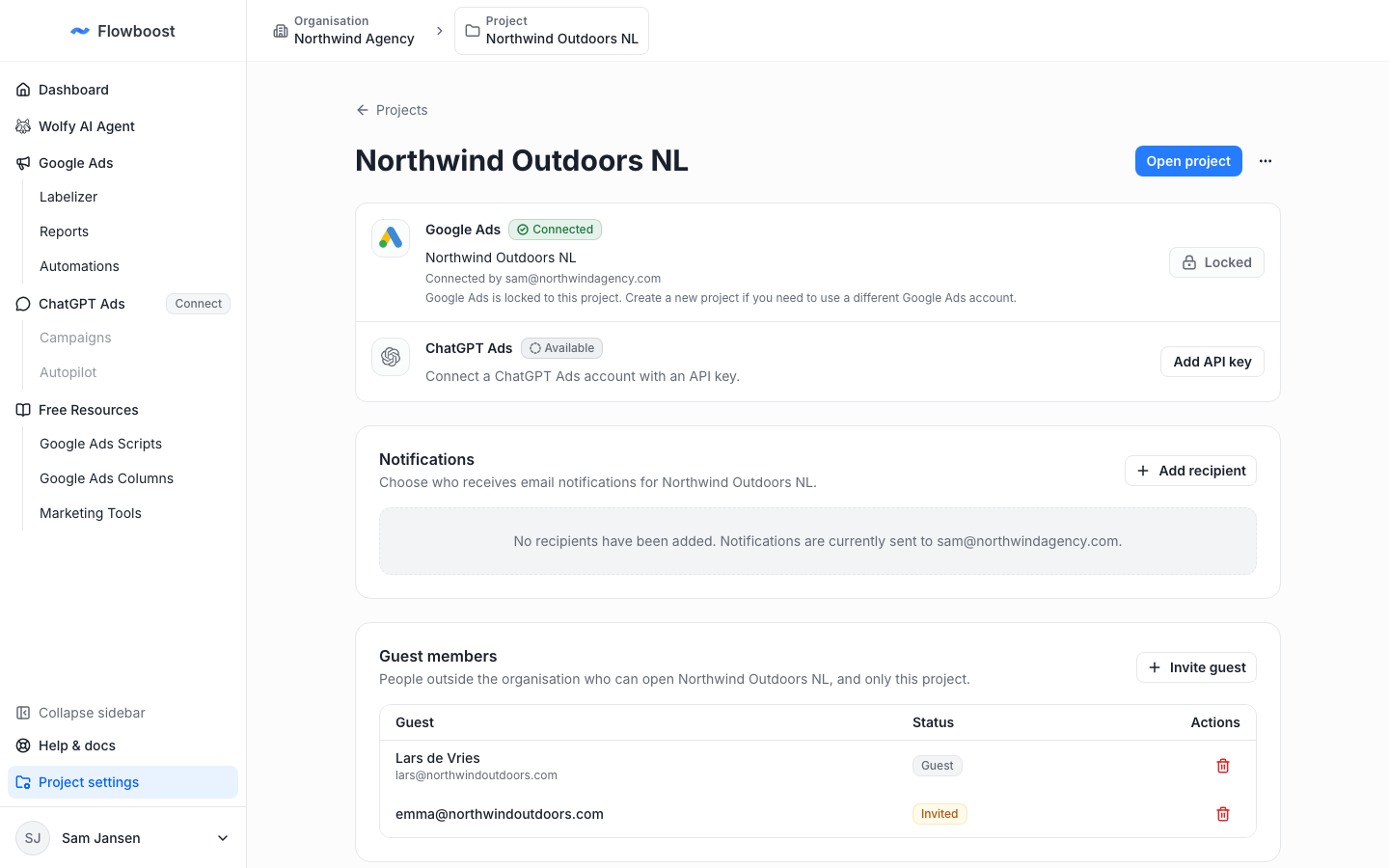Click the Campaigns item under ChatGPT Ads

click(x=75, y=338)
